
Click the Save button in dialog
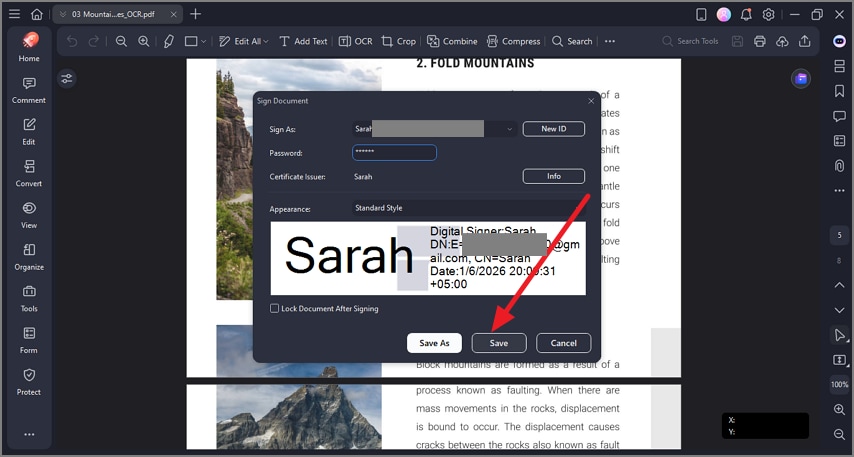point(499,343)
